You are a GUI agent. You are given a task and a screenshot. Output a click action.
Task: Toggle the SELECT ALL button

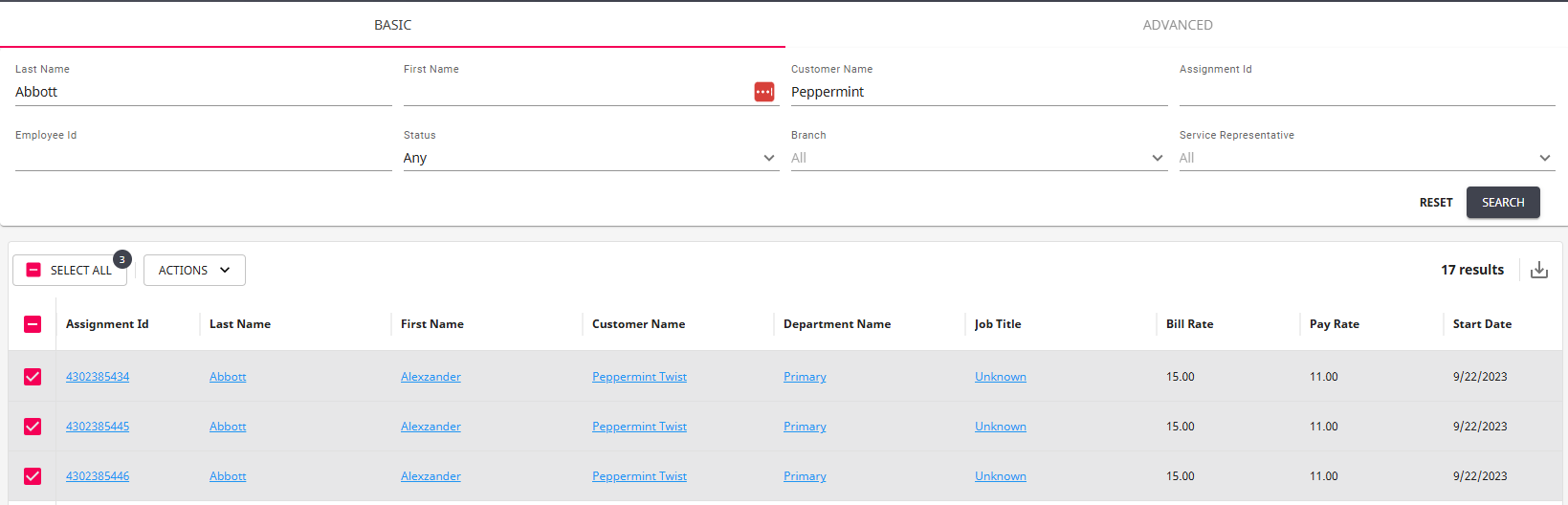coord(70,271)
